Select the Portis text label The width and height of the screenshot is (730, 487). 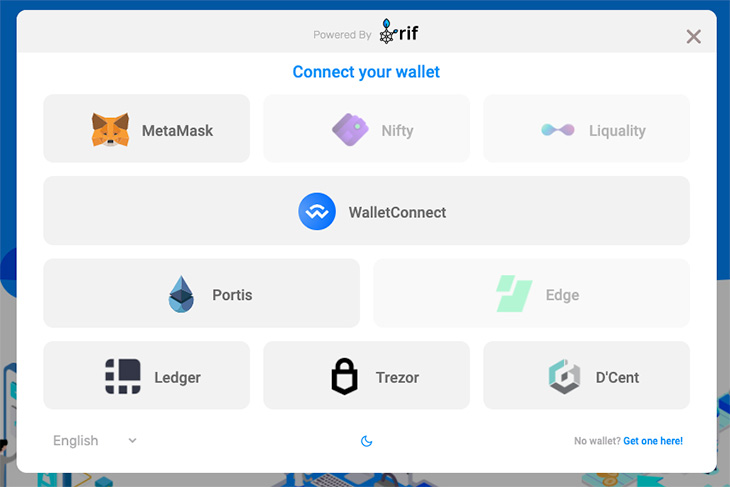pyautogui.click(x=232, y=295)
